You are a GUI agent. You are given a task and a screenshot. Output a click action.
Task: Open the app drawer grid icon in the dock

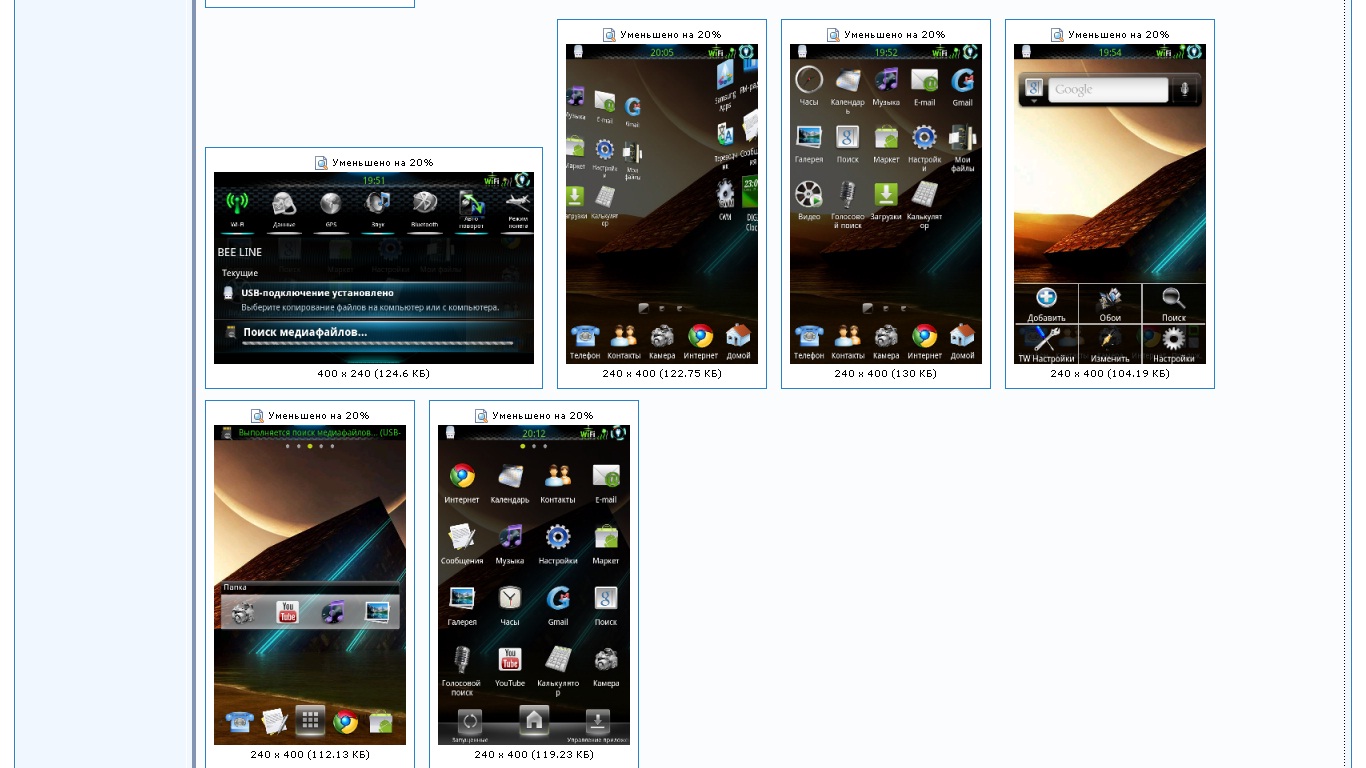point(310,720)
